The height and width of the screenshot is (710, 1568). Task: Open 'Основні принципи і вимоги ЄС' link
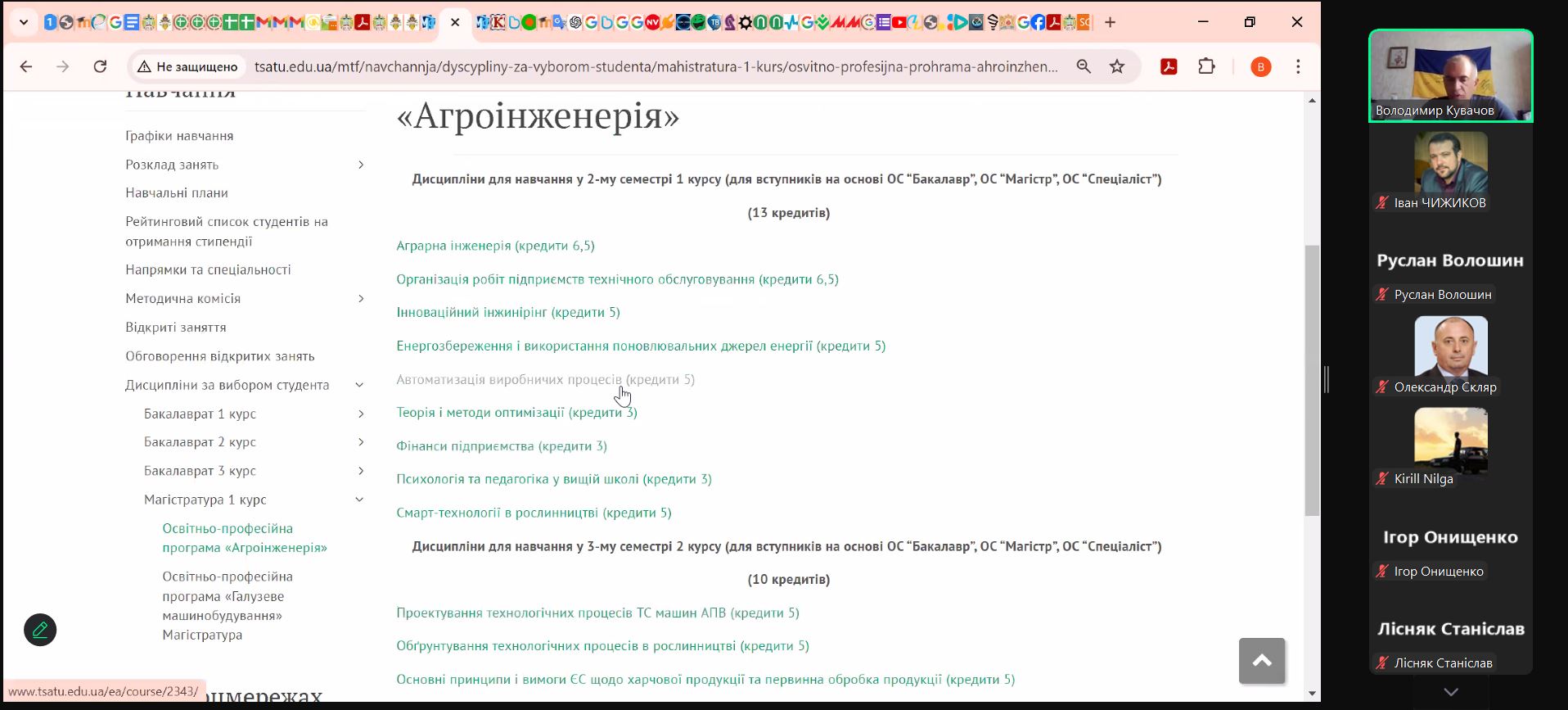(705, 680)
